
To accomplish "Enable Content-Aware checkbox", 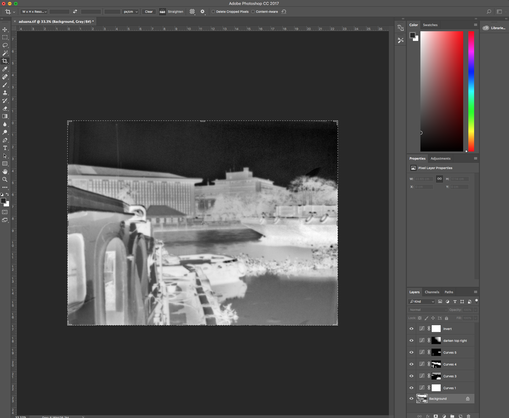I will 253,12.
